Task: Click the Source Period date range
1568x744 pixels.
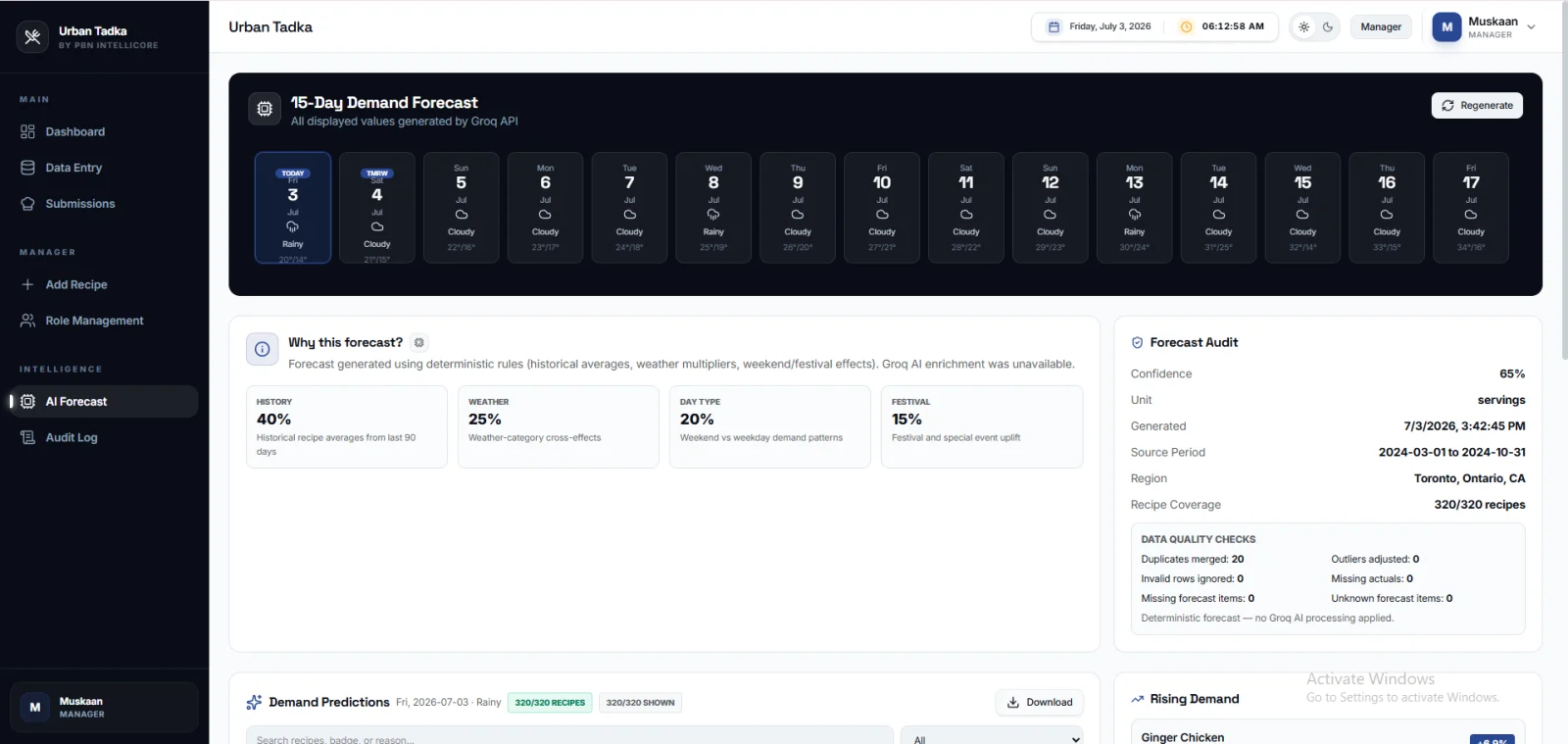Action: [1452, 452]
